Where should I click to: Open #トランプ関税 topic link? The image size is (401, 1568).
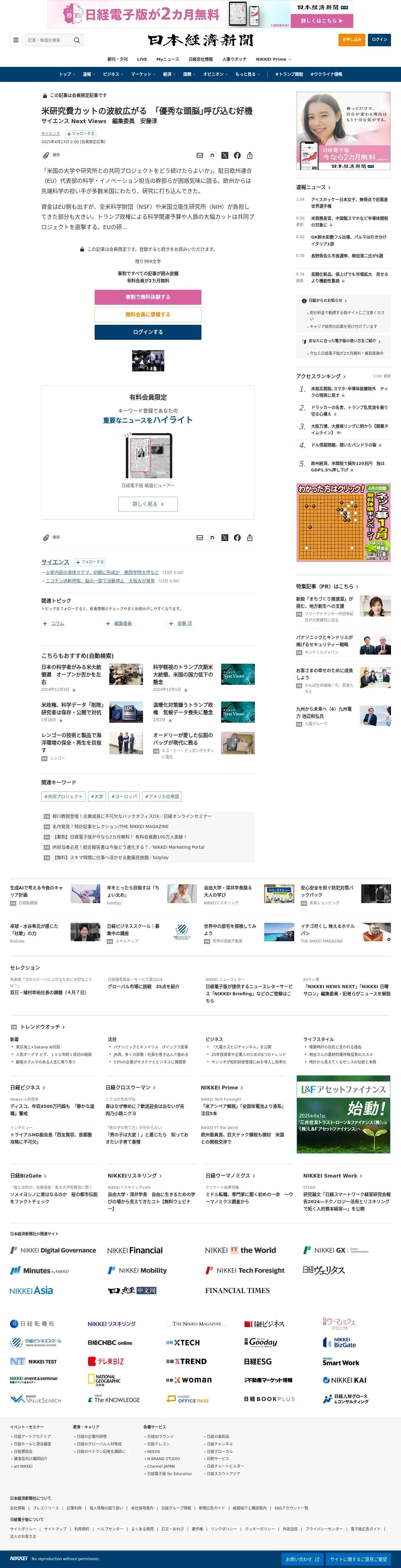point(289,74)
